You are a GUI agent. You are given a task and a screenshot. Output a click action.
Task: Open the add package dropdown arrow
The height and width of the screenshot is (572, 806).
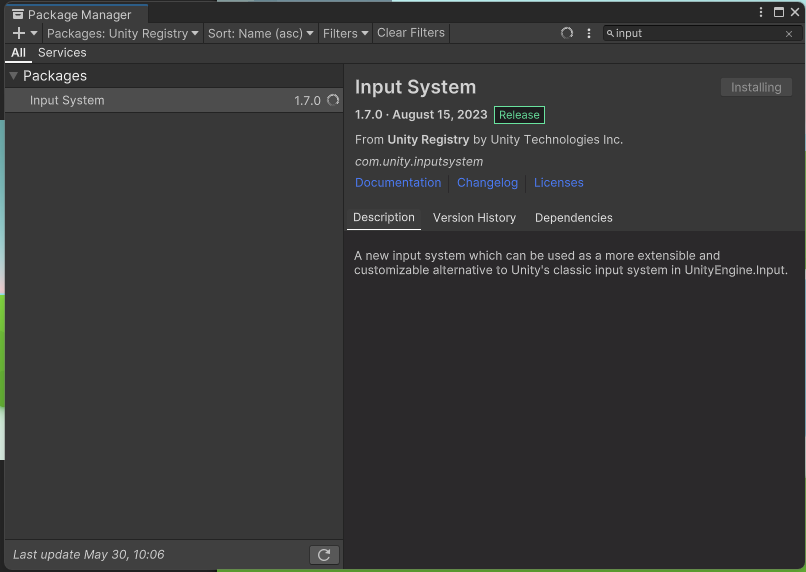[34, 33]
